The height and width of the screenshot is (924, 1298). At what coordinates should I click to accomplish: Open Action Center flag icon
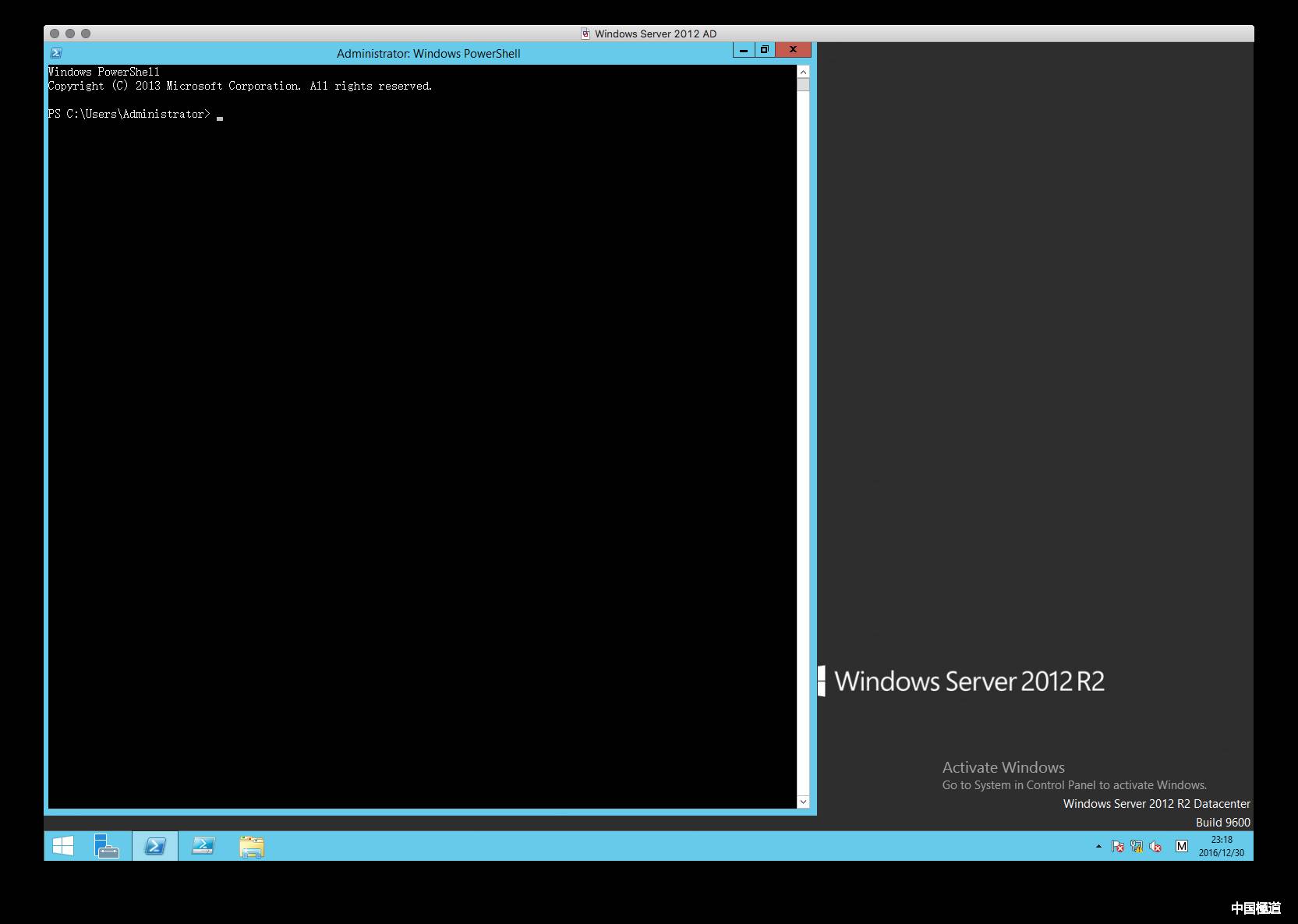(x=1118, y=846)
